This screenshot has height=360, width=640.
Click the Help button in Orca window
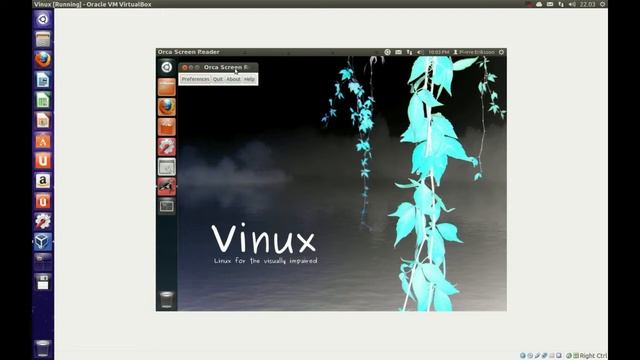click(x=249, y=79)
